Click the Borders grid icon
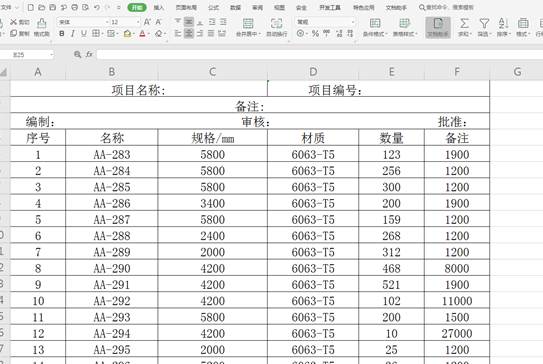 pyautogui.click(x=96, y=34)
